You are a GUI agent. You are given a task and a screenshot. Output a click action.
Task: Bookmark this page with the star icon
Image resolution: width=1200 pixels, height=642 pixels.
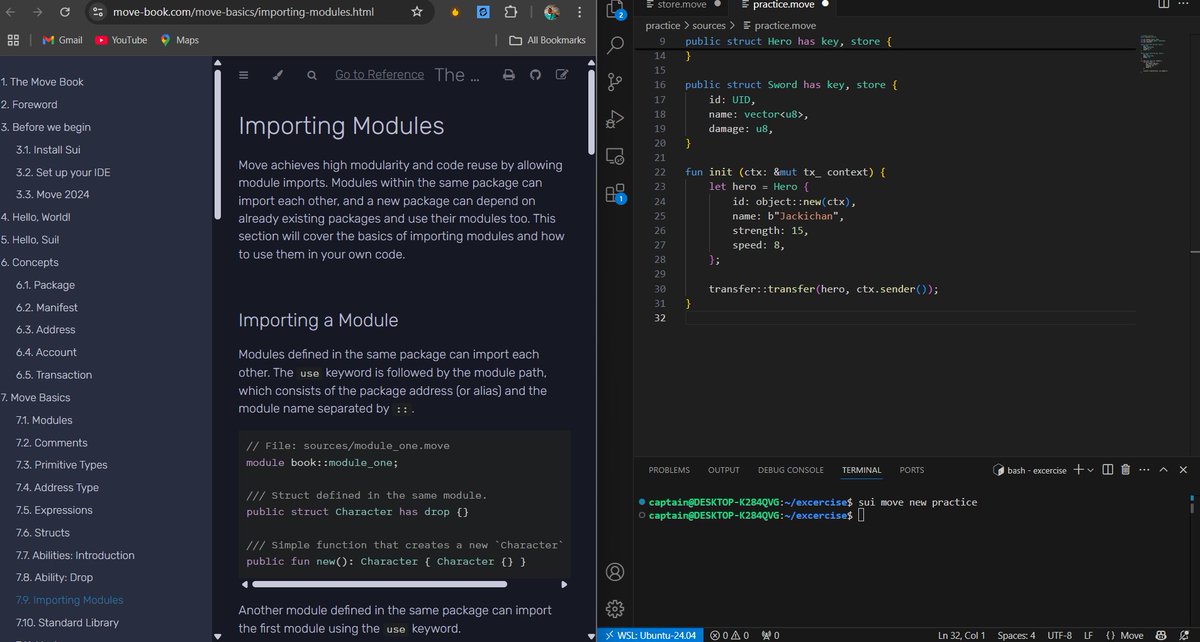point(417,13)
